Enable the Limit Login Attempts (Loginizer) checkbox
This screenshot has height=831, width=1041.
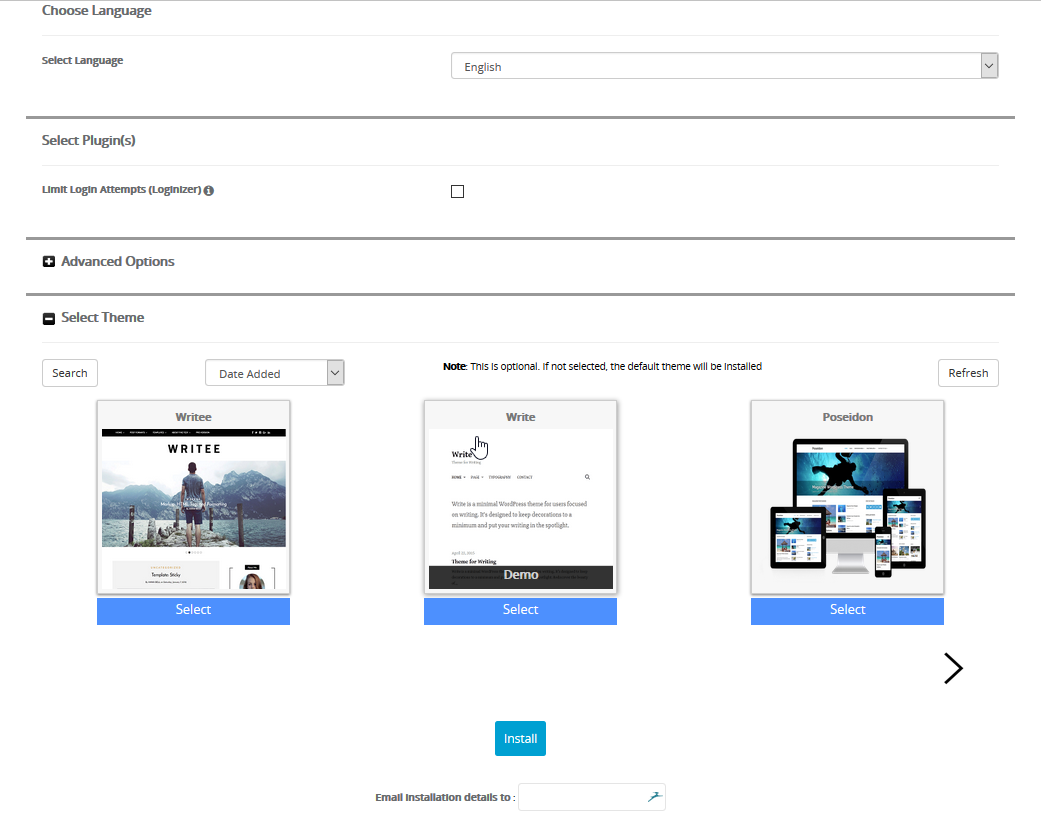(457, 191)
